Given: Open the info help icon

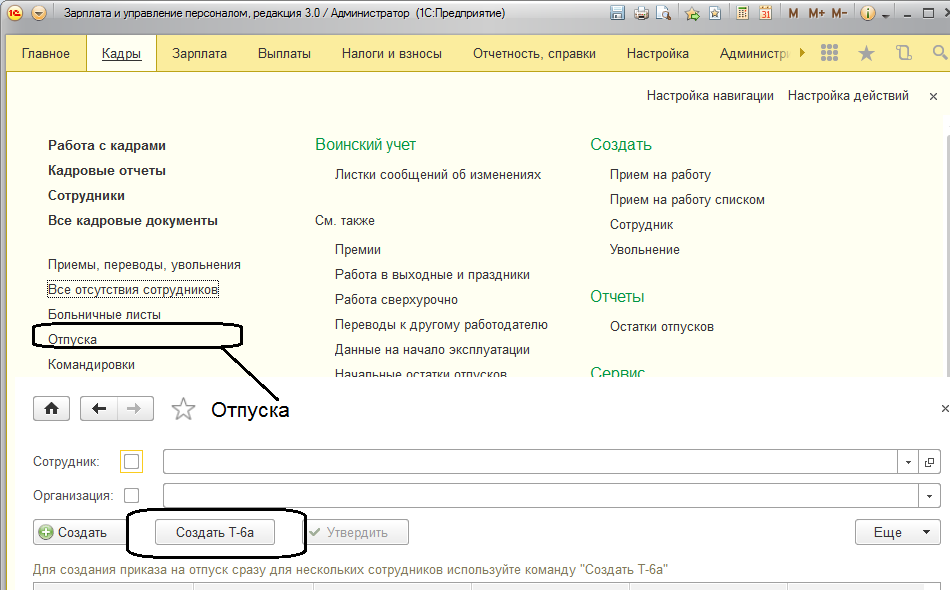Looking at the screenshot, I should [868, 13].
